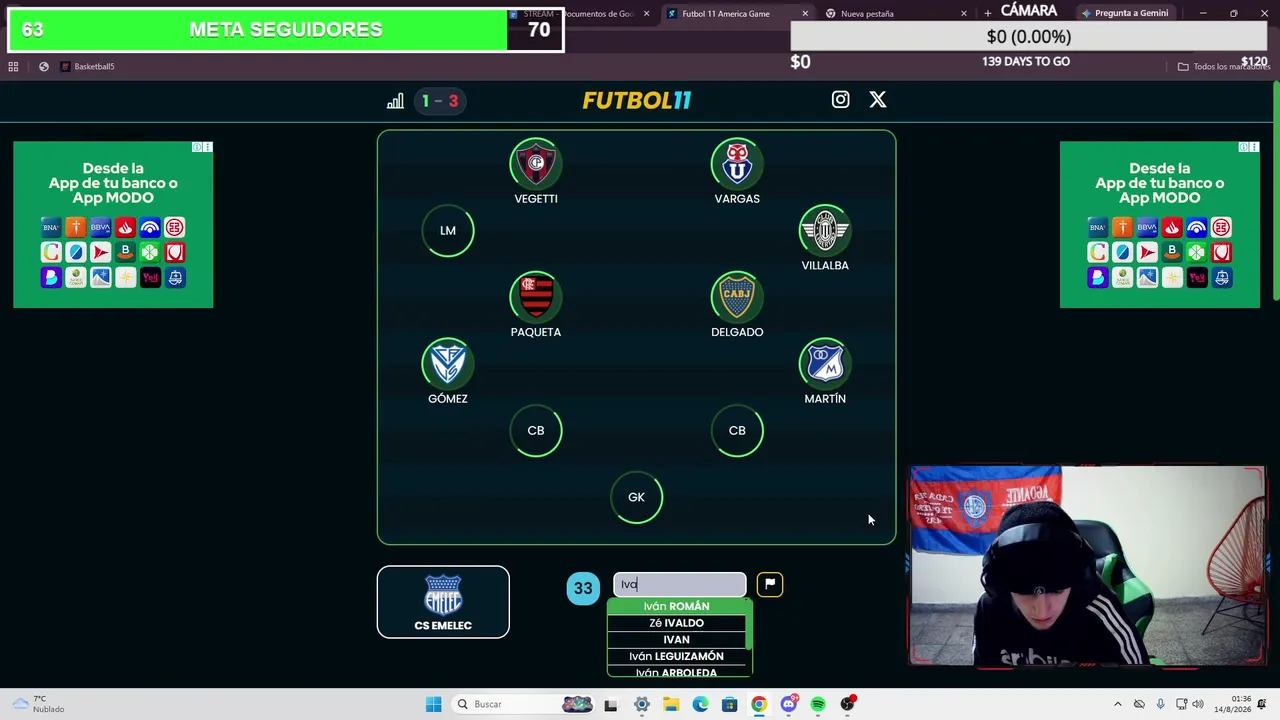The width and height of the screenshot is (1280, 720).
Task: Open the Basketball5 bookmark
Action: (87, 67)
